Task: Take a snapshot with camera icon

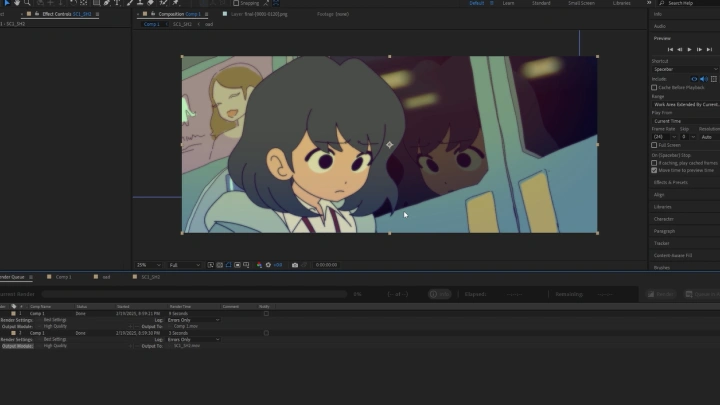Action: [x=295, y=265]
